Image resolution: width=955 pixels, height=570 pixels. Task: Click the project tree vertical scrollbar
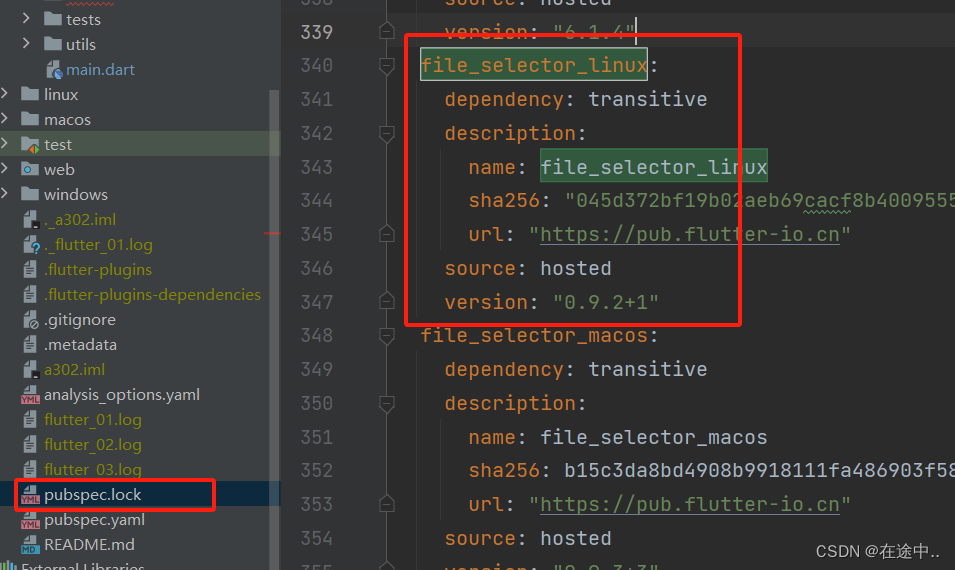click(274, 329)
